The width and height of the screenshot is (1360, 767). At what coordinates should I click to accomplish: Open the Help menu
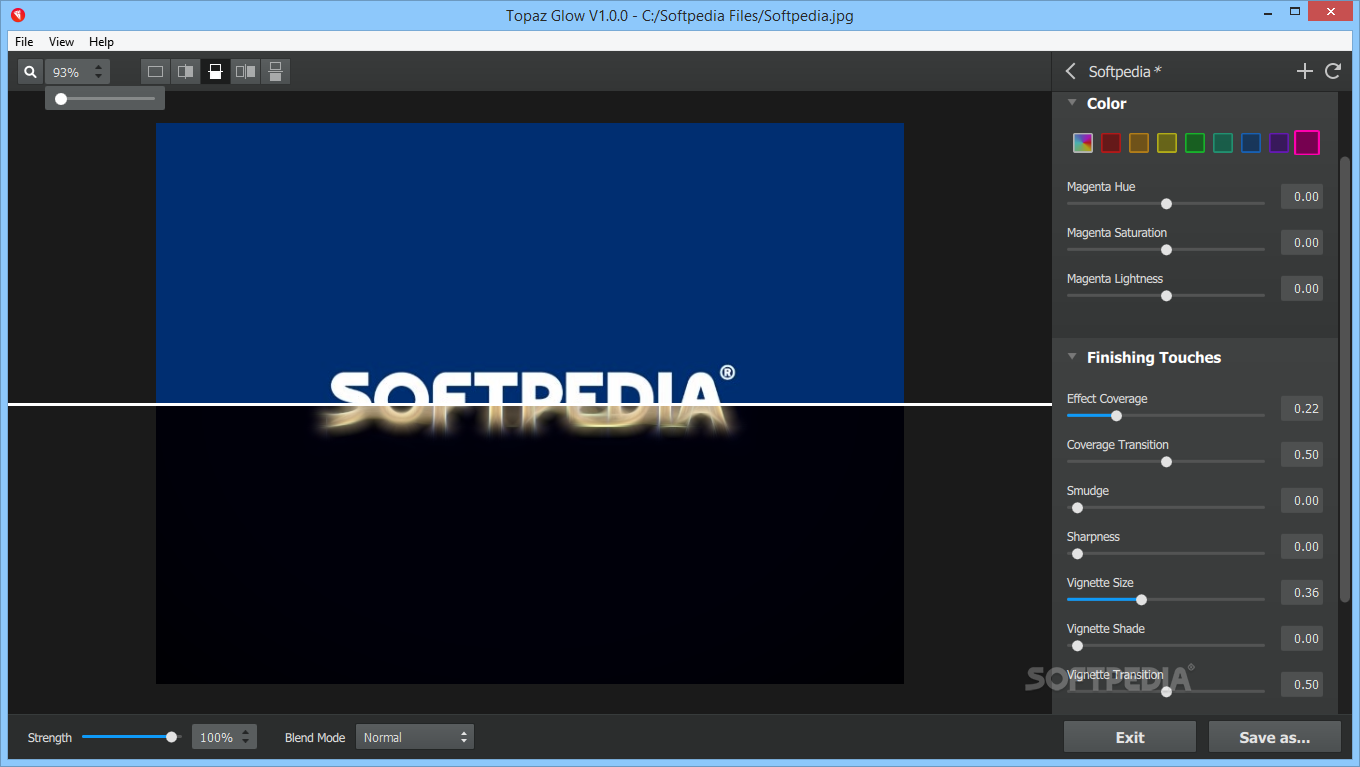pyautogui.click(x=101, y=42)
